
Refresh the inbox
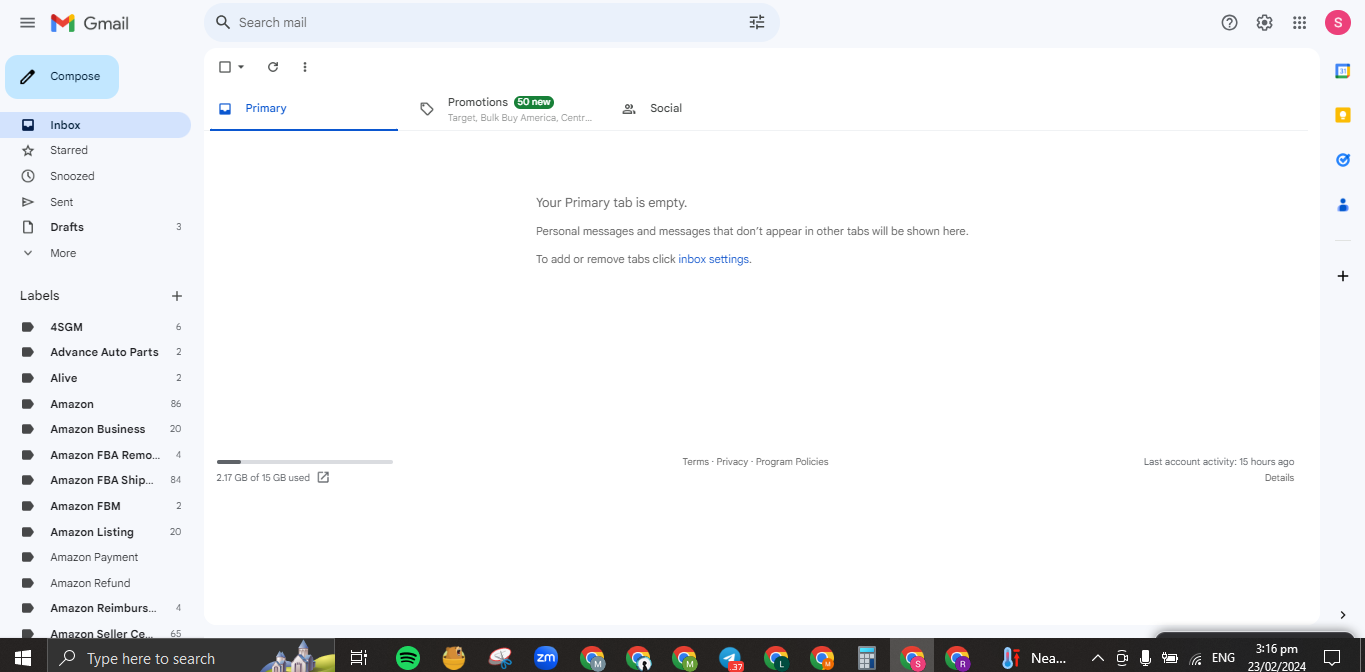tap(273, 67)
